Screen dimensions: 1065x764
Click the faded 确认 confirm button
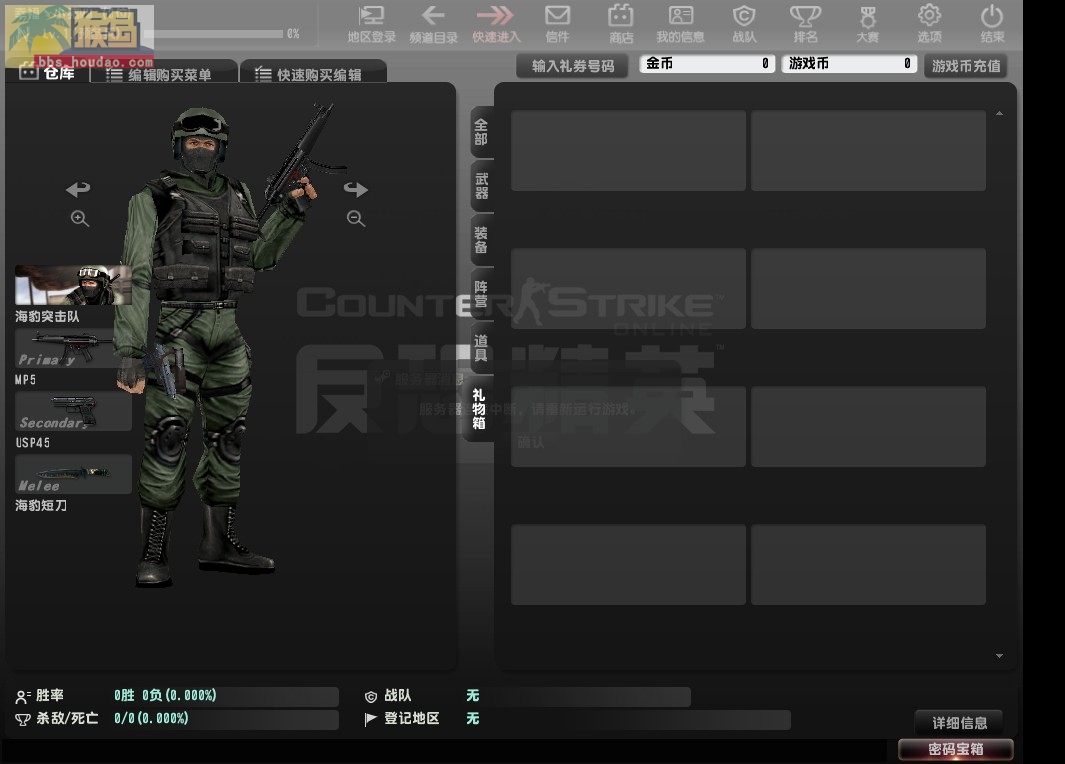coord(530,442)
